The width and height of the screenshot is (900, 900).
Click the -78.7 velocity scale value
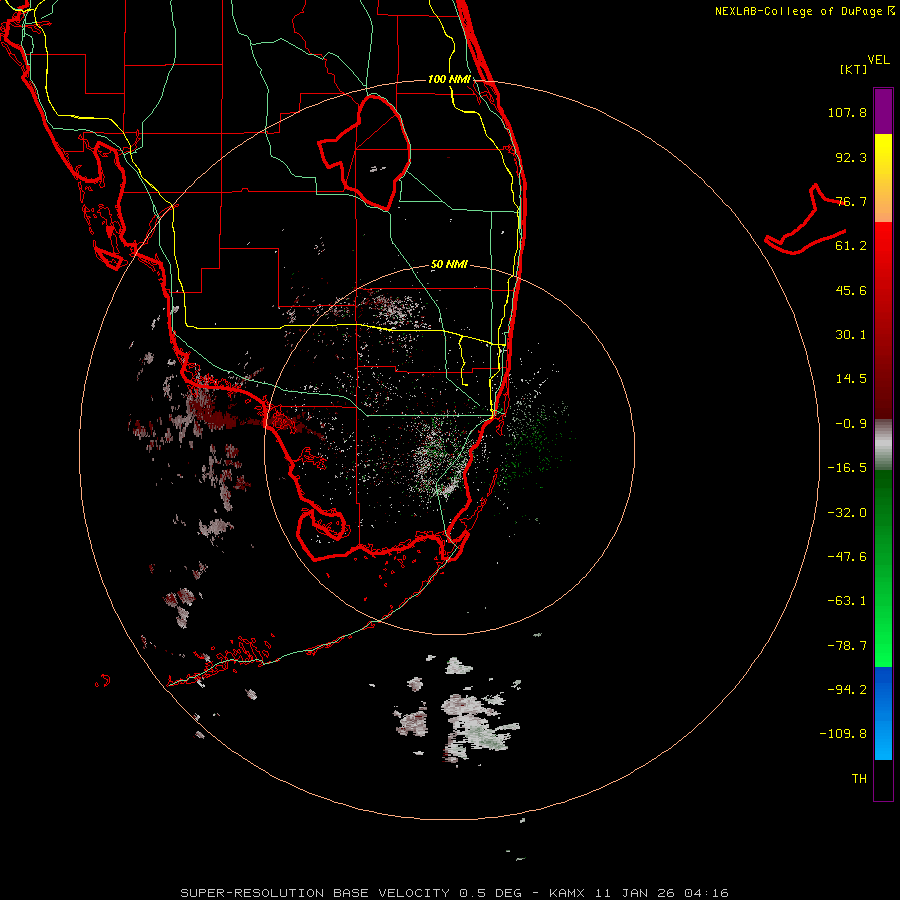point(847,646)
